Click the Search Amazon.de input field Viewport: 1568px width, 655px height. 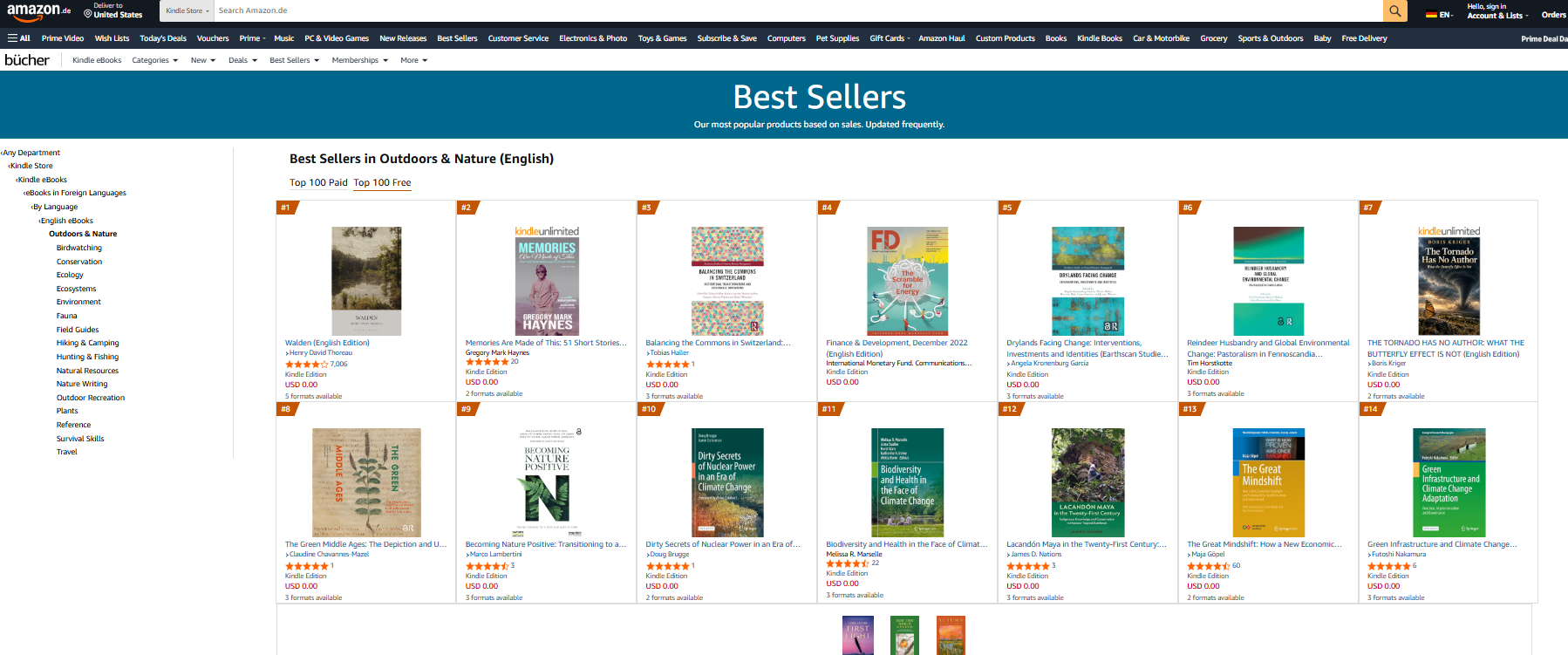click(798, 10)
